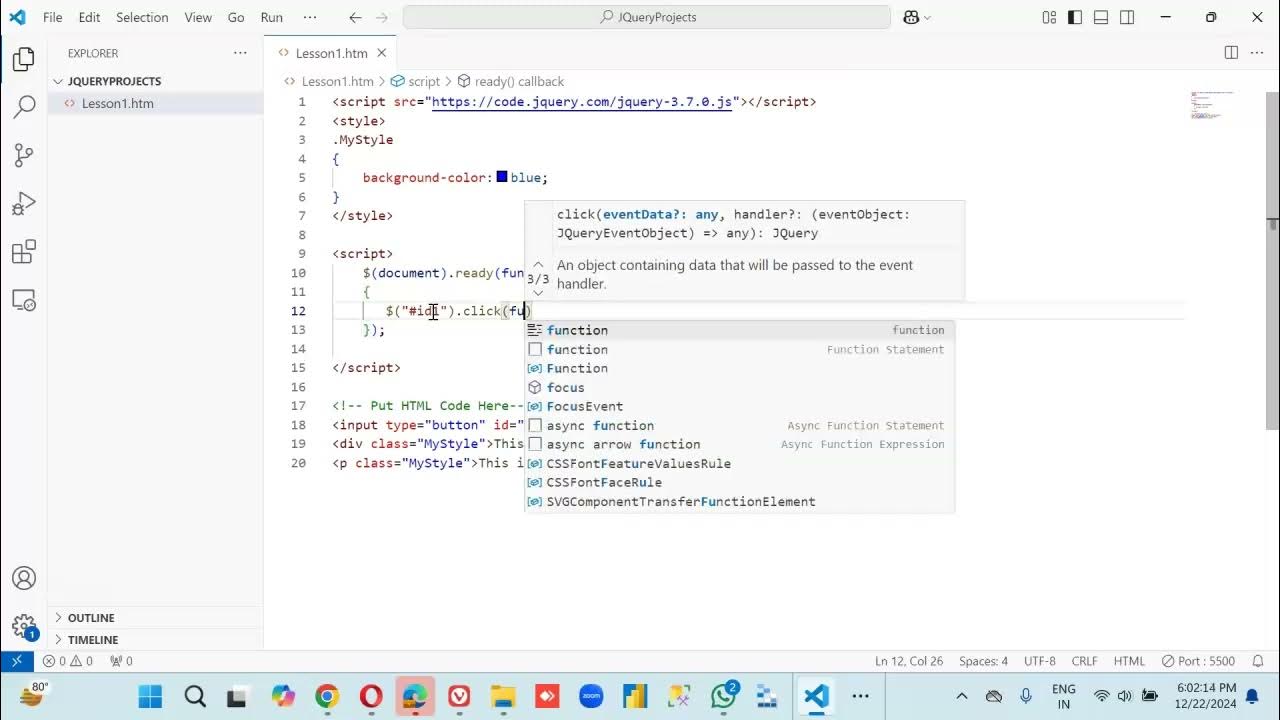Choose "CSSFontFaceRule" autocomplete suggestion
Viewport: 1280px width, 720px height.
[x=740, y=482]
